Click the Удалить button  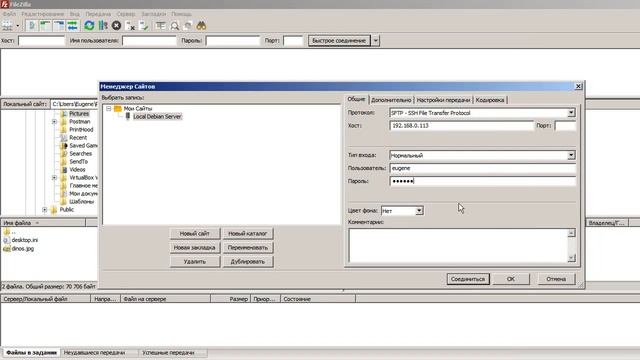[x=195, y=262]
